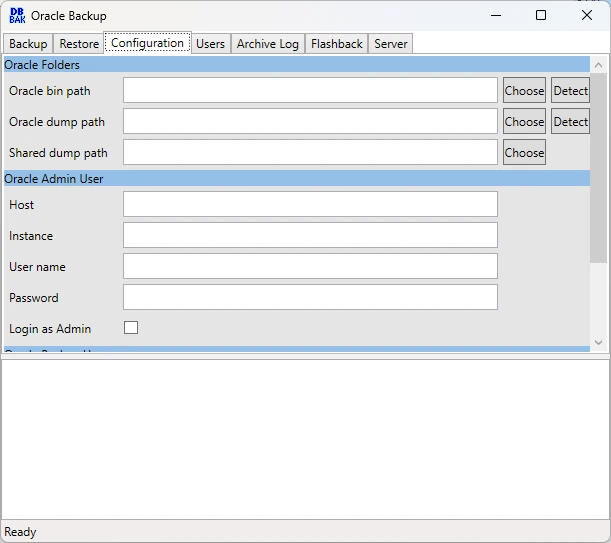The image size is (611, 543).
Task: Click Detect button for Oracle bin path
Action: coord(570,91)
